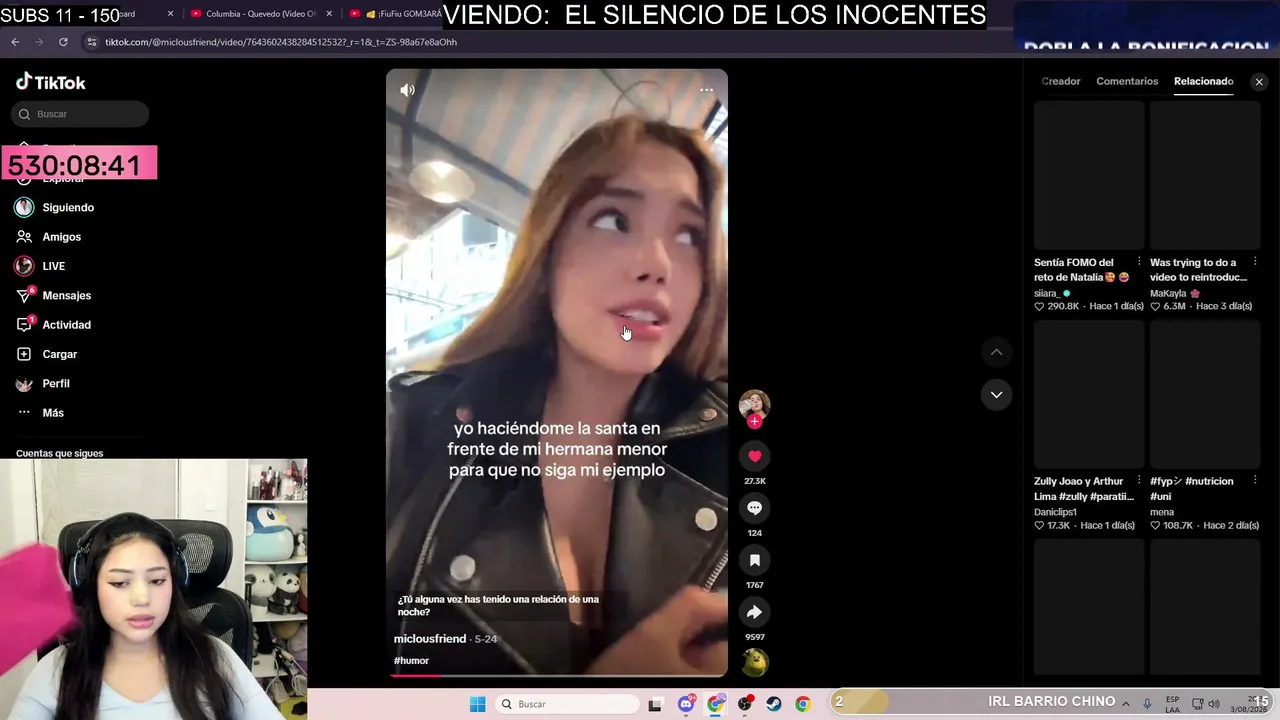Like the video with the heart icon
Screen dimensions: 1280x720
(x=754, y=456)
